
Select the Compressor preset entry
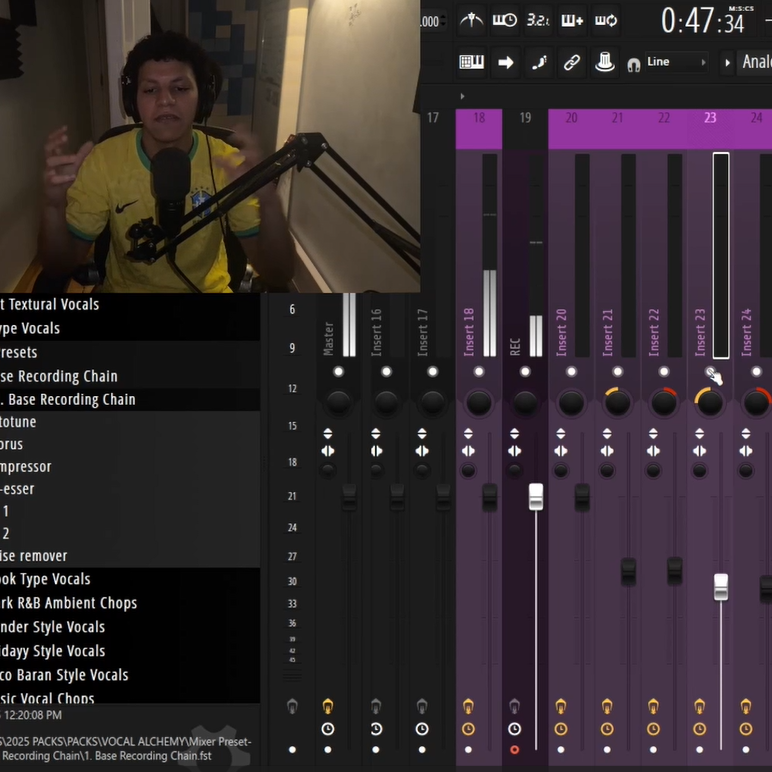tap(30, 467)
